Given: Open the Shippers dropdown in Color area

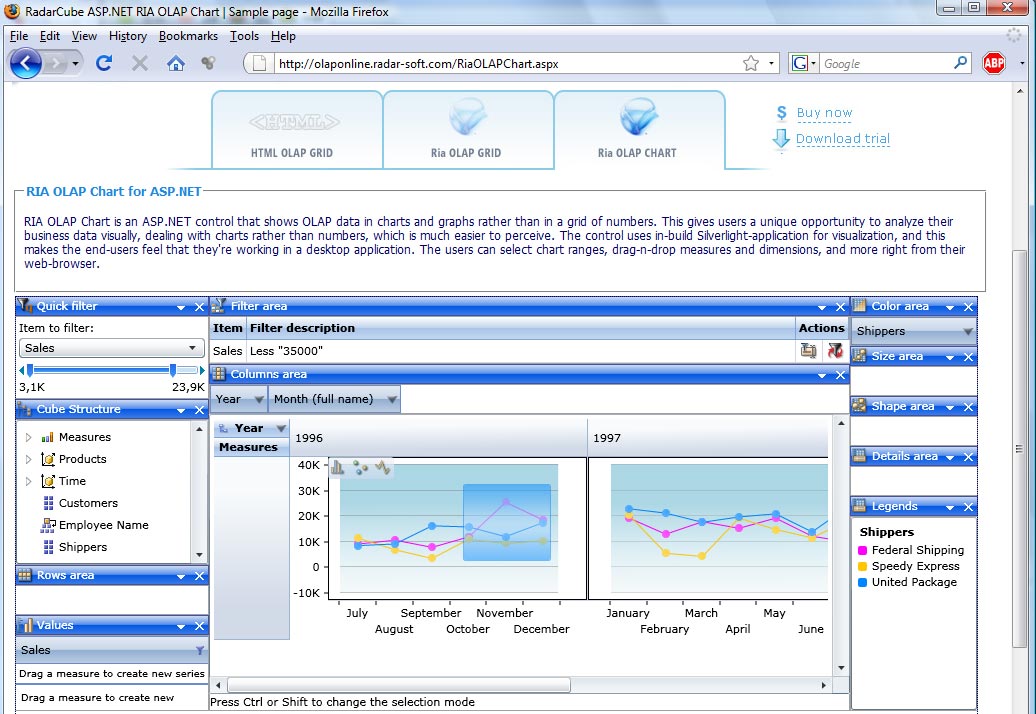Looking at the screenshot, I should (x=967, y=332).
